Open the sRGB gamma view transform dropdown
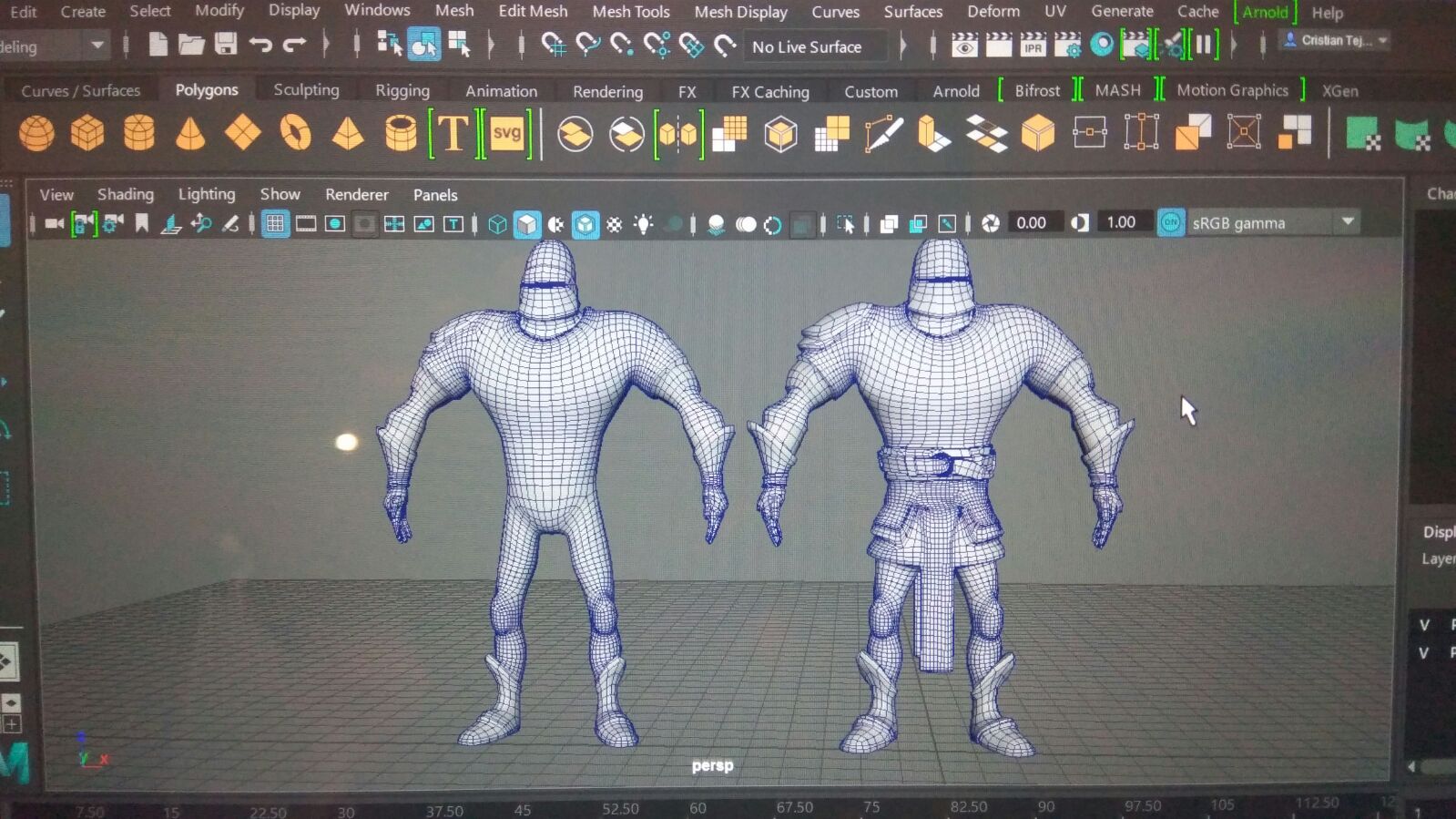This screenshot has width=1456, height=819. pyautogui.click(x=1348, y=221)
